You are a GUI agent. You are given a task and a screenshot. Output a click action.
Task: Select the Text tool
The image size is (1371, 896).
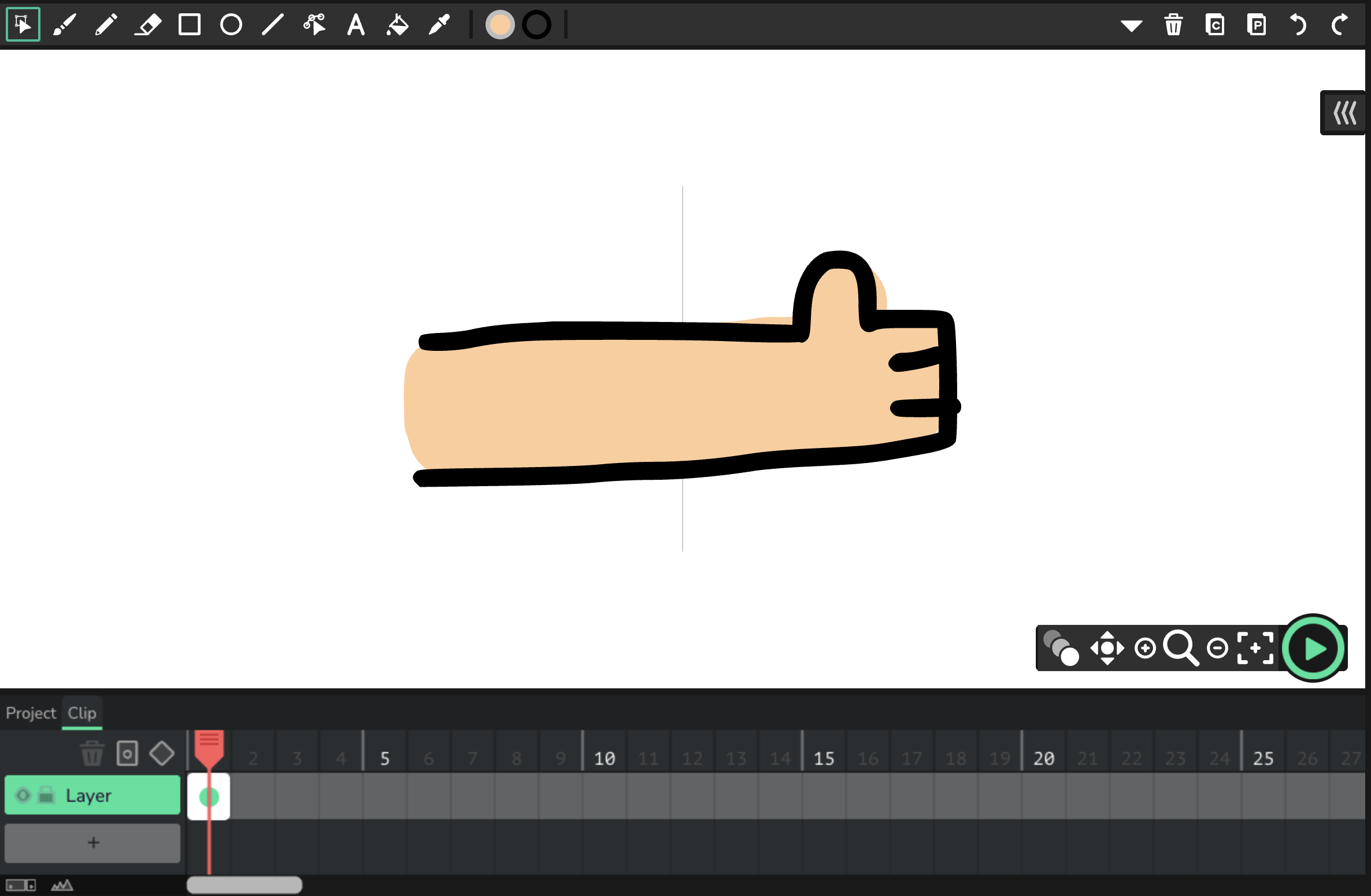point(356,24)
